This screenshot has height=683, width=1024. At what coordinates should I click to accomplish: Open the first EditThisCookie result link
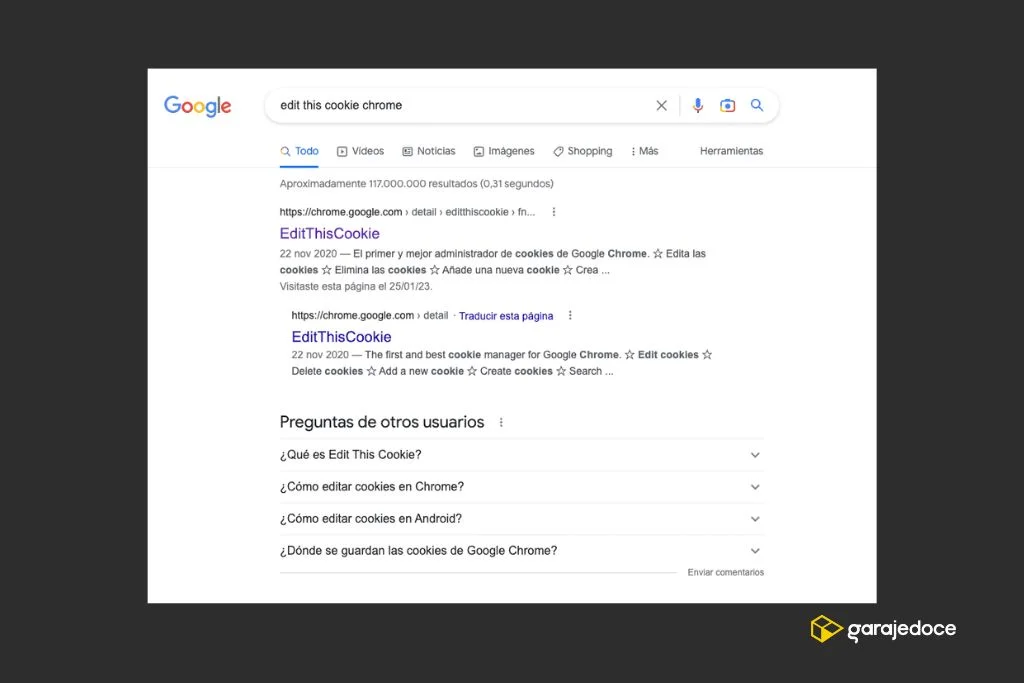coord(329,234)
